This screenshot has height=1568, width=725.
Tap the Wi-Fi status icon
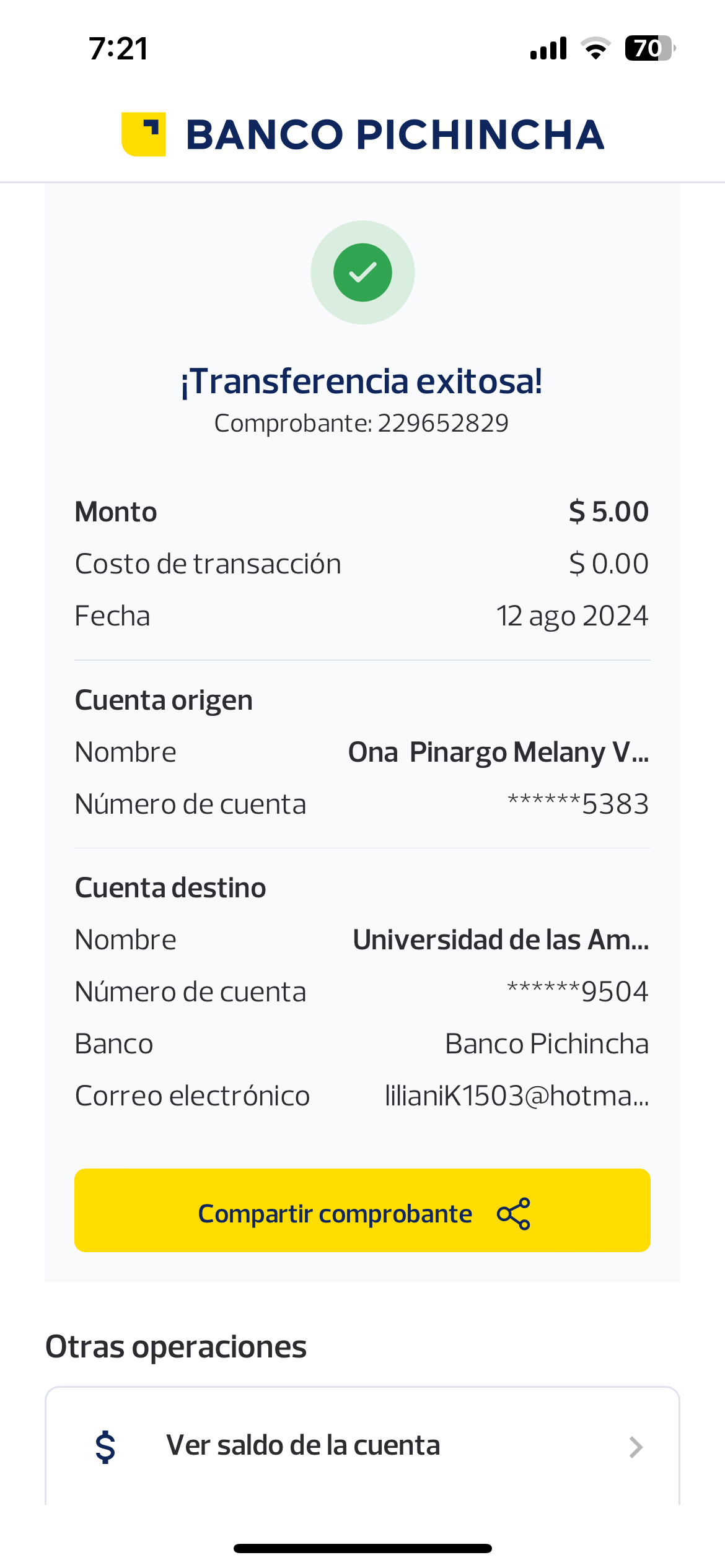click(595, 48)
